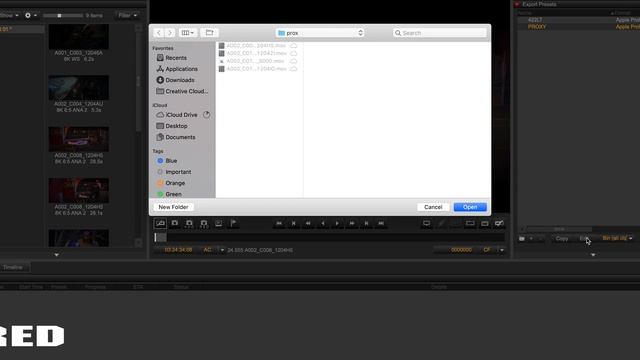The image size is (640, 360).
Task: Click the rightmost viewer toolbar icon
Action: 499,223
